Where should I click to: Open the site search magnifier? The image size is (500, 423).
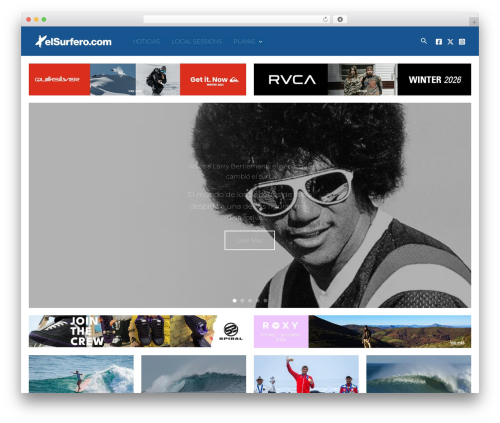[x=424, y=41]
